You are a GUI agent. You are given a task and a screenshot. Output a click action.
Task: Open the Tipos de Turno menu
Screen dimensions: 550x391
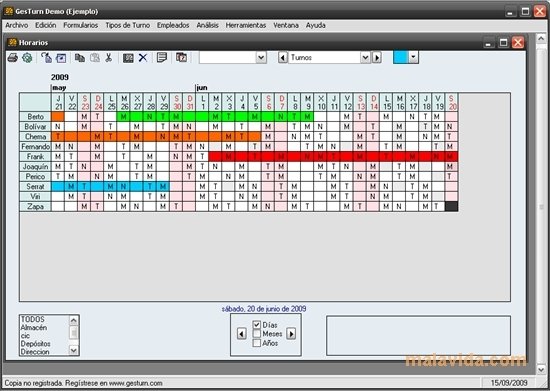[128, 25]
